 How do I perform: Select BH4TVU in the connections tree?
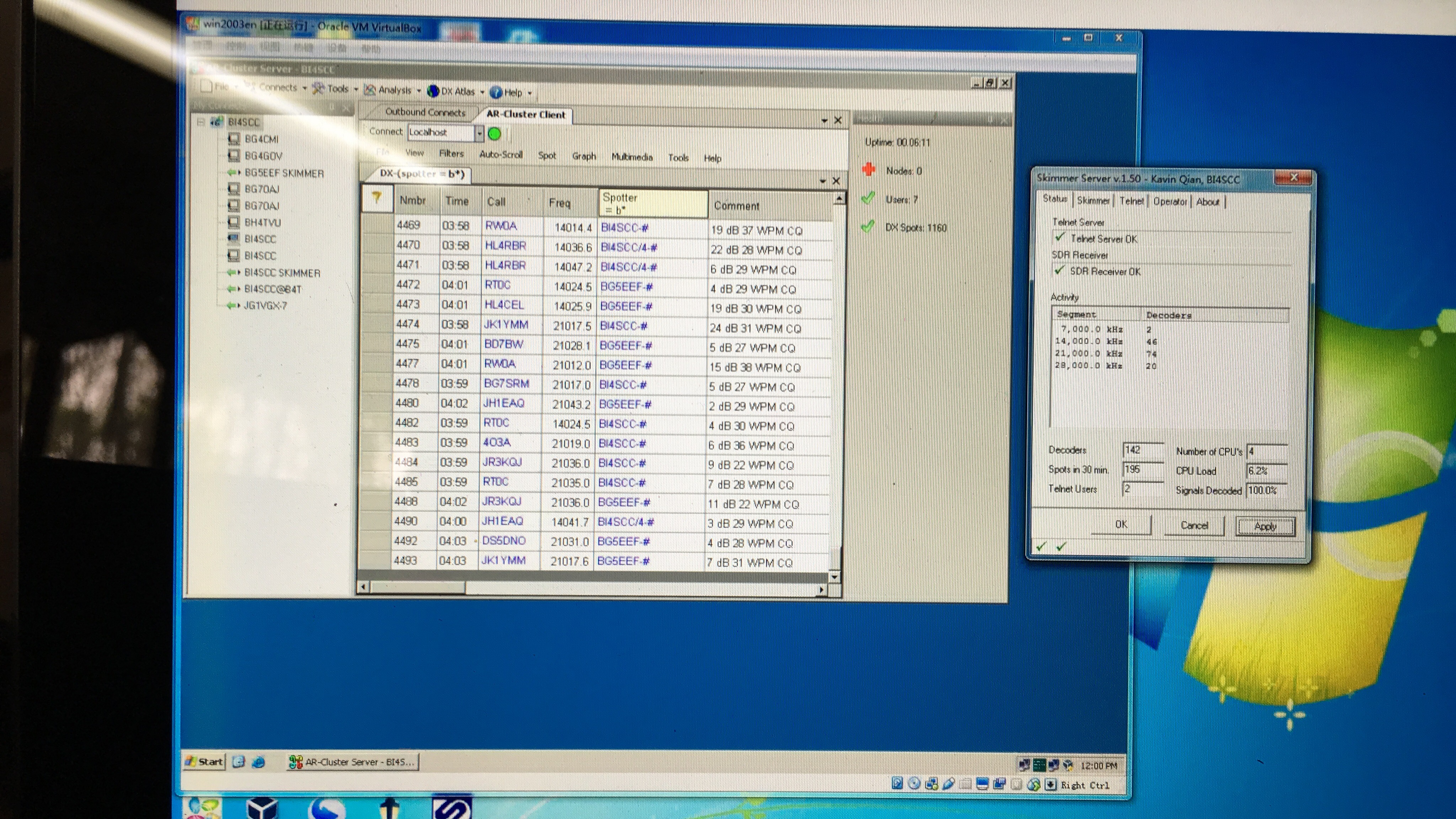[262, 223]
